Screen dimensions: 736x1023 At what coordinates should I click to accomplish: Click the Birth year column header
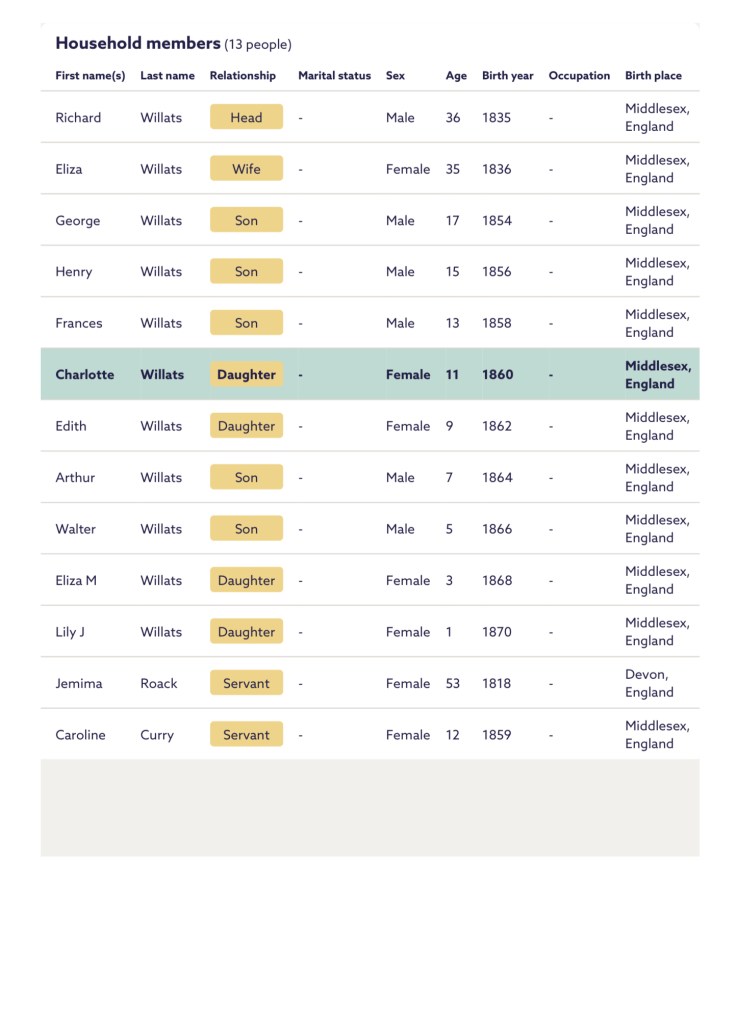[508, 76]
